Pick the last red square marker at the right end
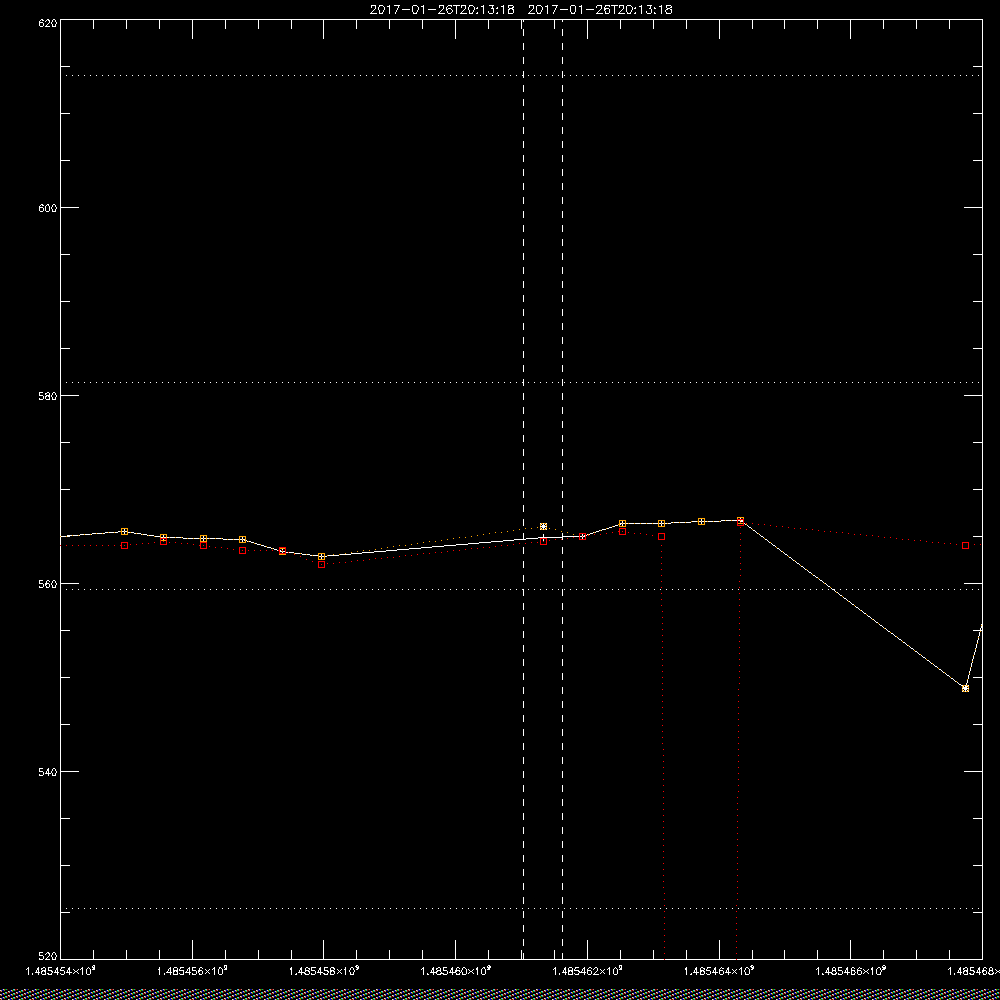1000x1000 pixels. click(x=966, y=545)
